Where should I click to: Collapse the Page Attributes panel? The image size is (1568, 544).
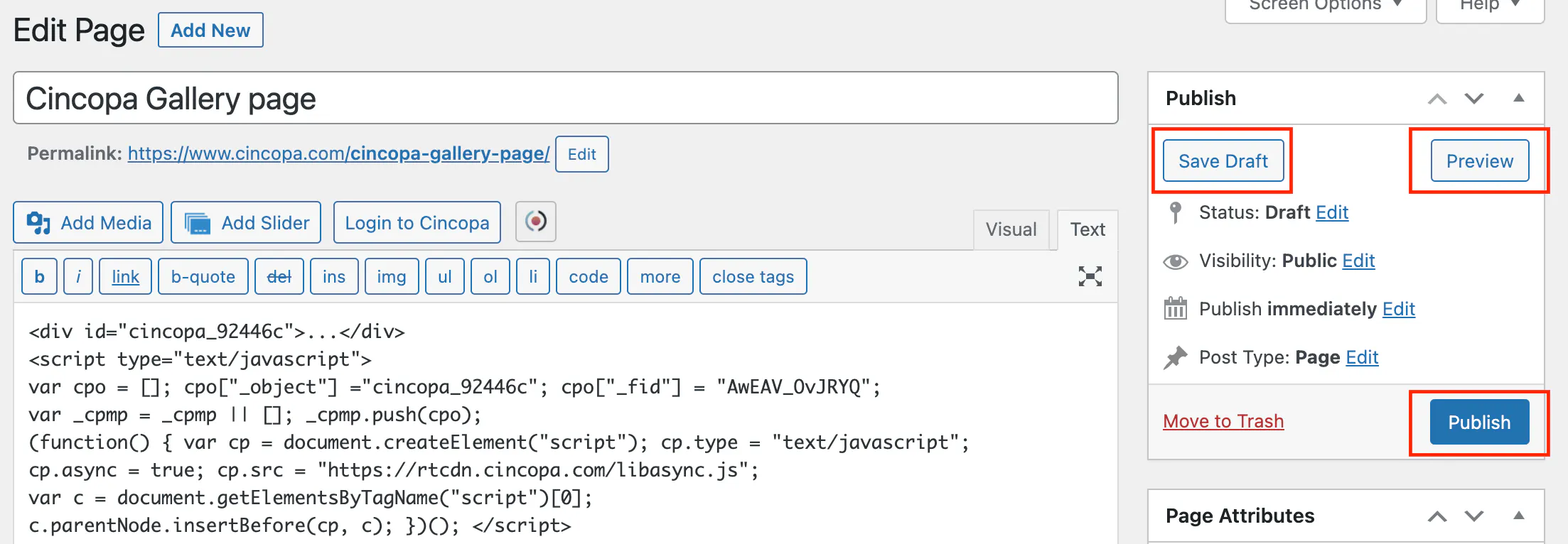click(1518, 516)
